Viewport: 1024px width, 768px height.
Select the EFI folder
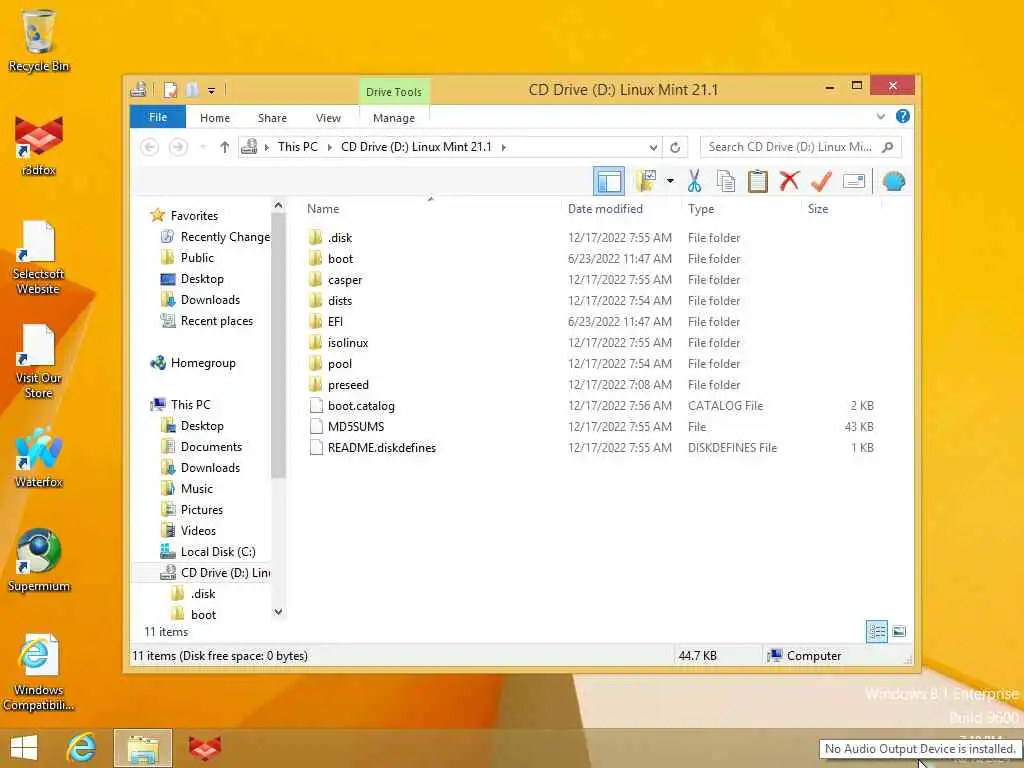pyautogui.click(x=335, y=321)
